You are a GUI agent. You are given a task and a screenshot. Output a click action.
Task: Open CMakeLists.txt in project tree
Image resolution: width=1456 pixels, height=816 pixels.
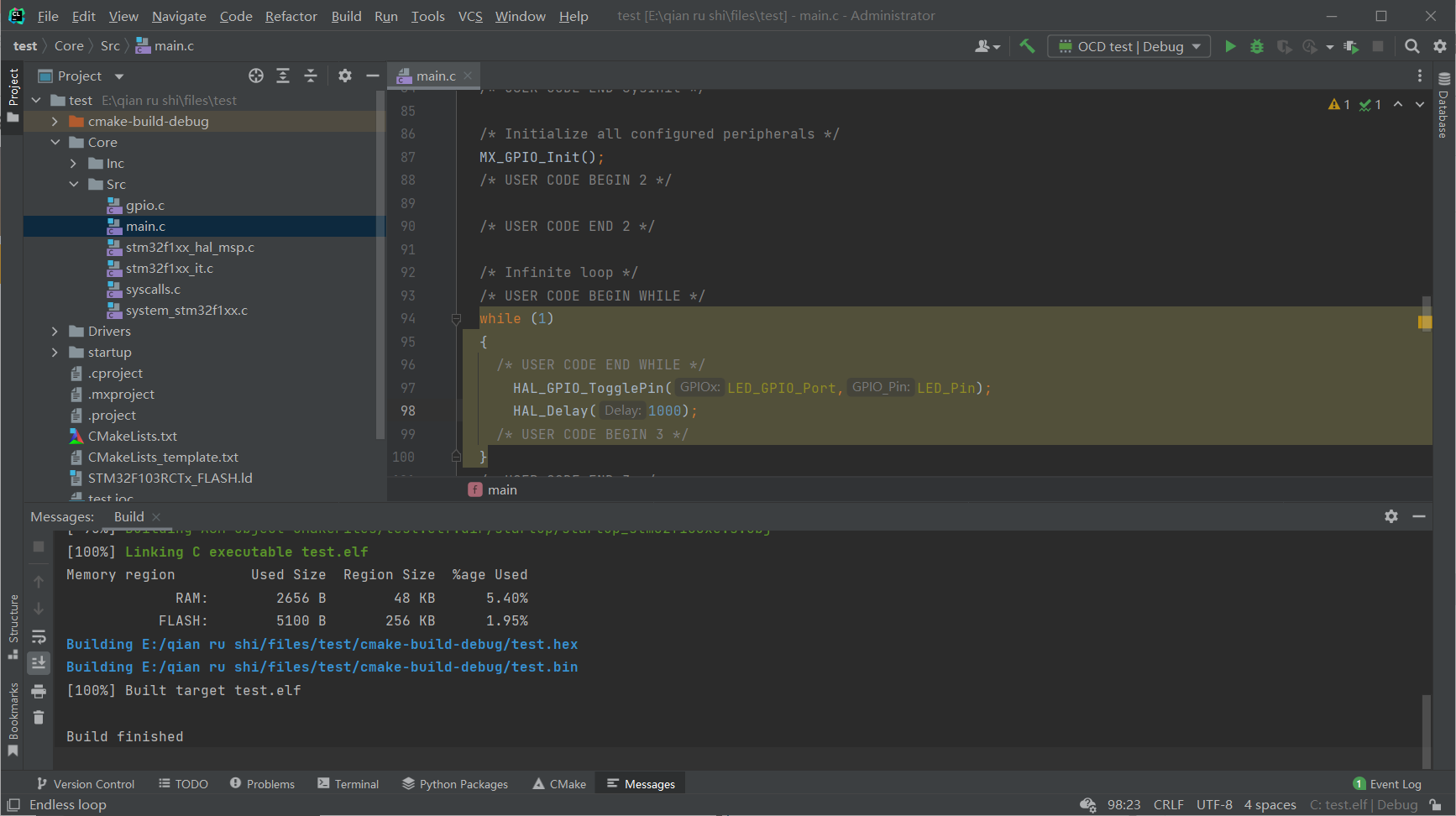point(133,436)
